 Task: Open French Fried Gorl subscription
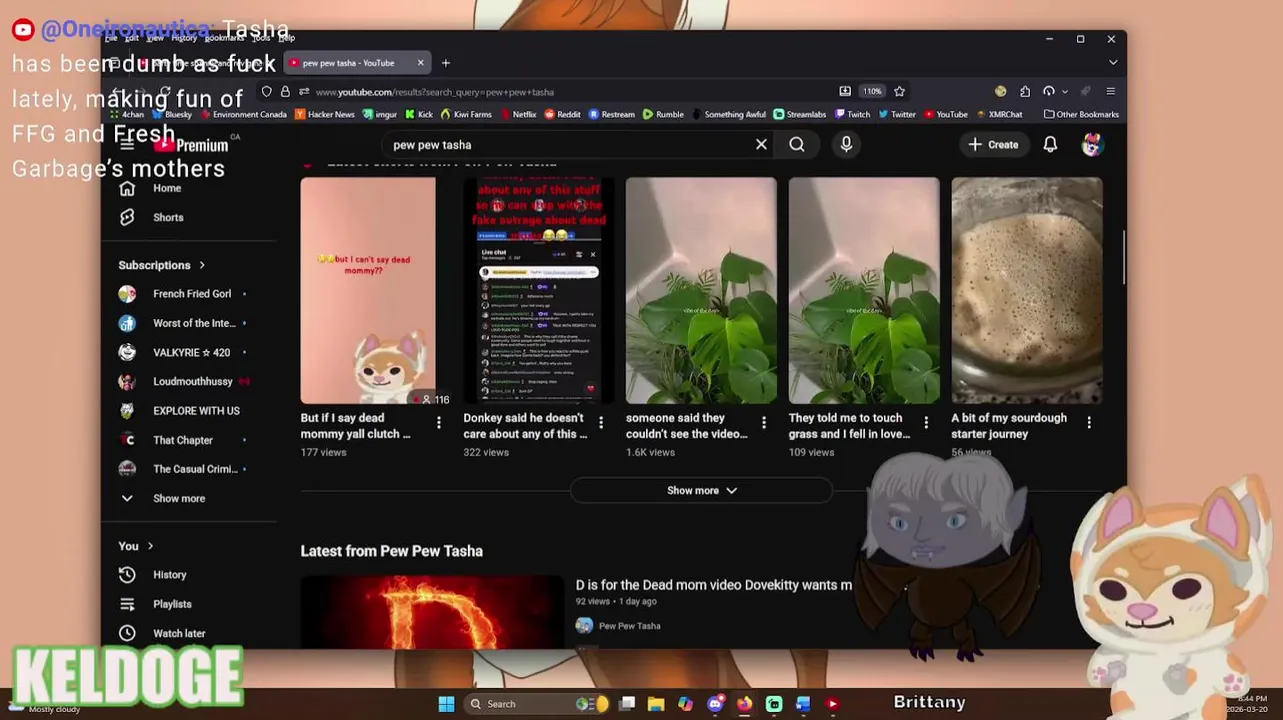(x=192, y=294)
